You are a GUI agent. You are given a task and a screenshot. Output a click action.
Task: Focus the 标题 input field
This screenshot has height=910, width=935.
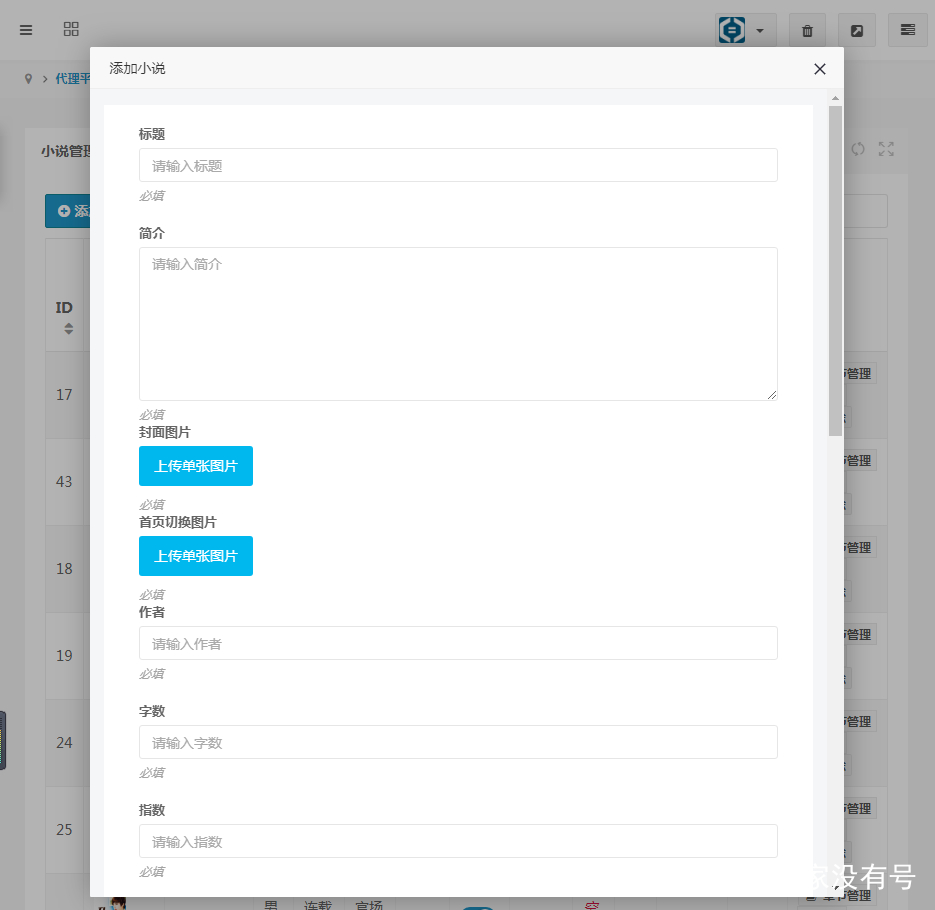coord(458,165)
